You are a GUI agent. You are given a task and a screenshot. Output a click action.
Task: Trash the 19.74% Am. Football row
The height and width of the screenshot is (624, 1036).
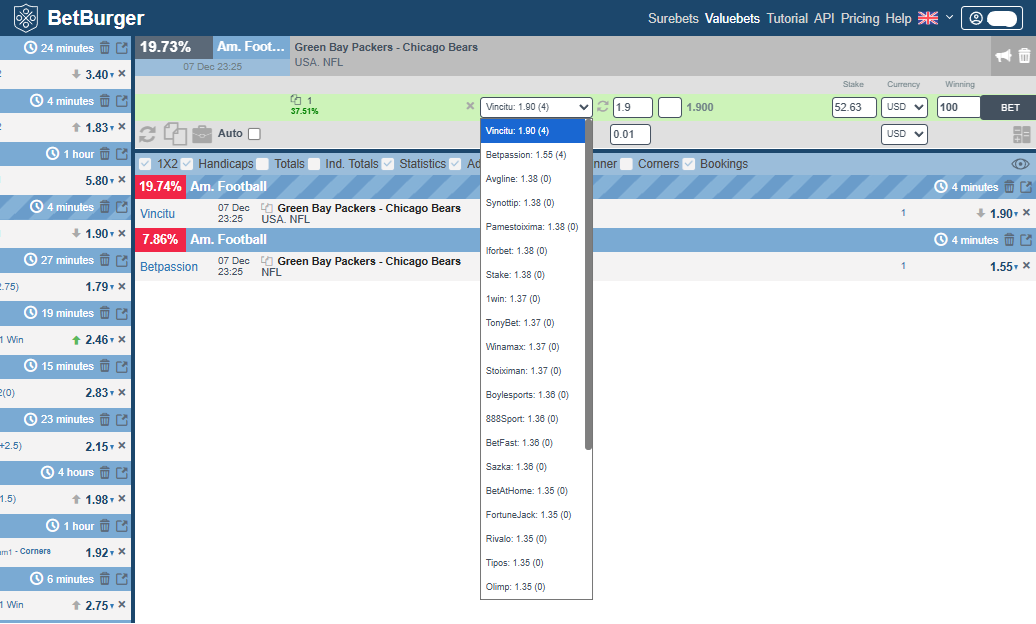[x=1009, y=187]
